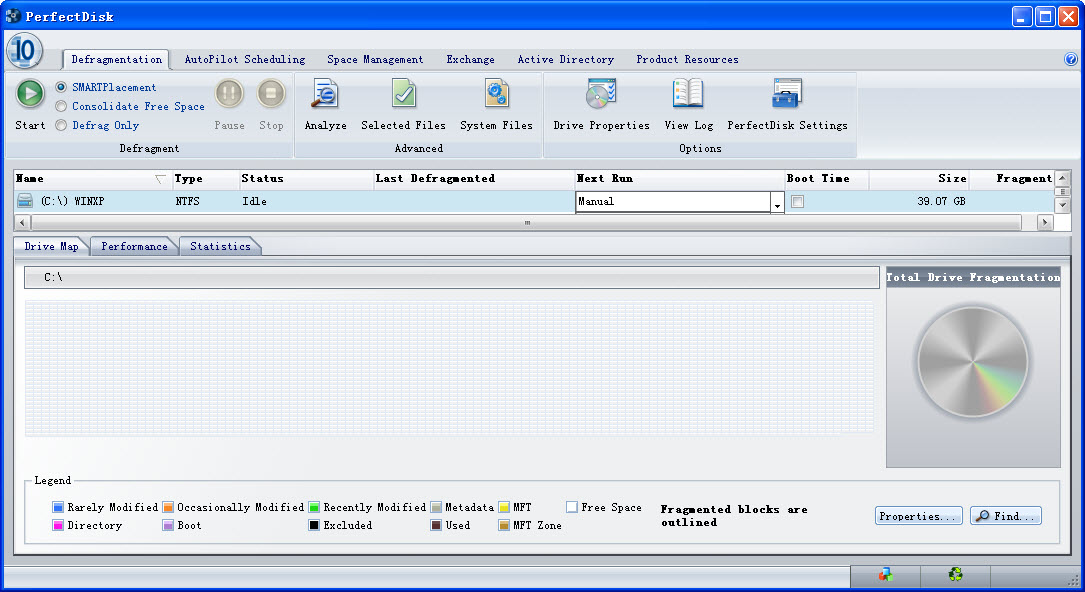Switch to AutoPilot Scheduling tab
The image size is (1085, 592).
pos(244,60)
